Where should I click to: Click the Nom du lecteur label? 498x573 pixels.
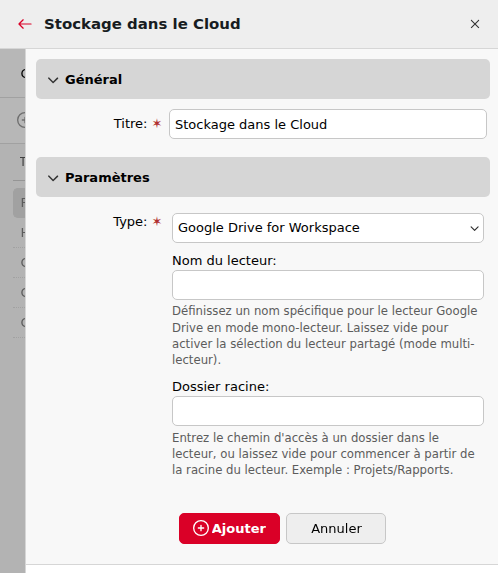coord(224,261)
